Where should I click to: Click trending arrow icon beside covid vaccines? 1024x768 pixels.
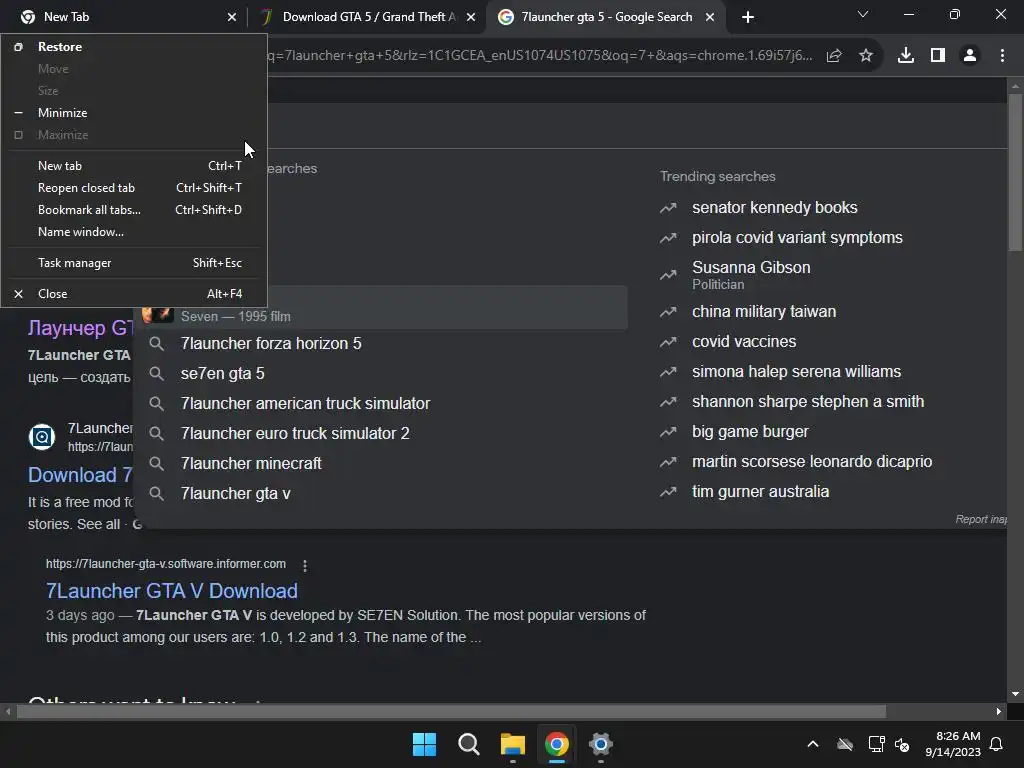tap(668, 342)
